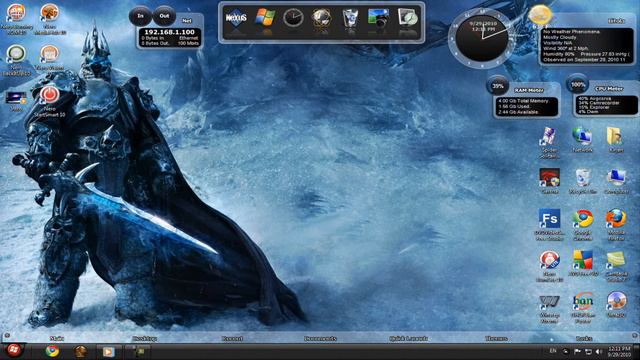
Task: Select the Themes shelf tab
Action: [496, 338]
